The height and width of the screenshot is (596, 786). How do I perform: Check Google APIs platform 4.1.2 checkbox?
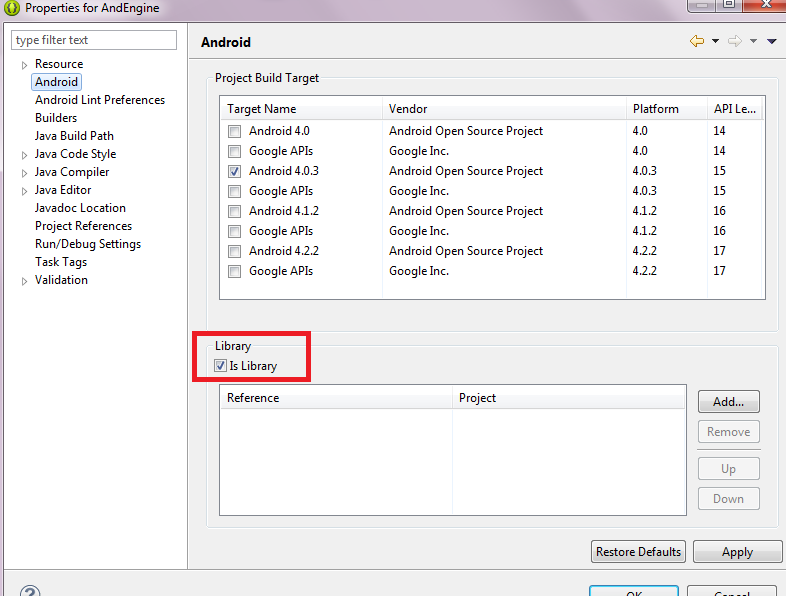[x=234, y=232]
